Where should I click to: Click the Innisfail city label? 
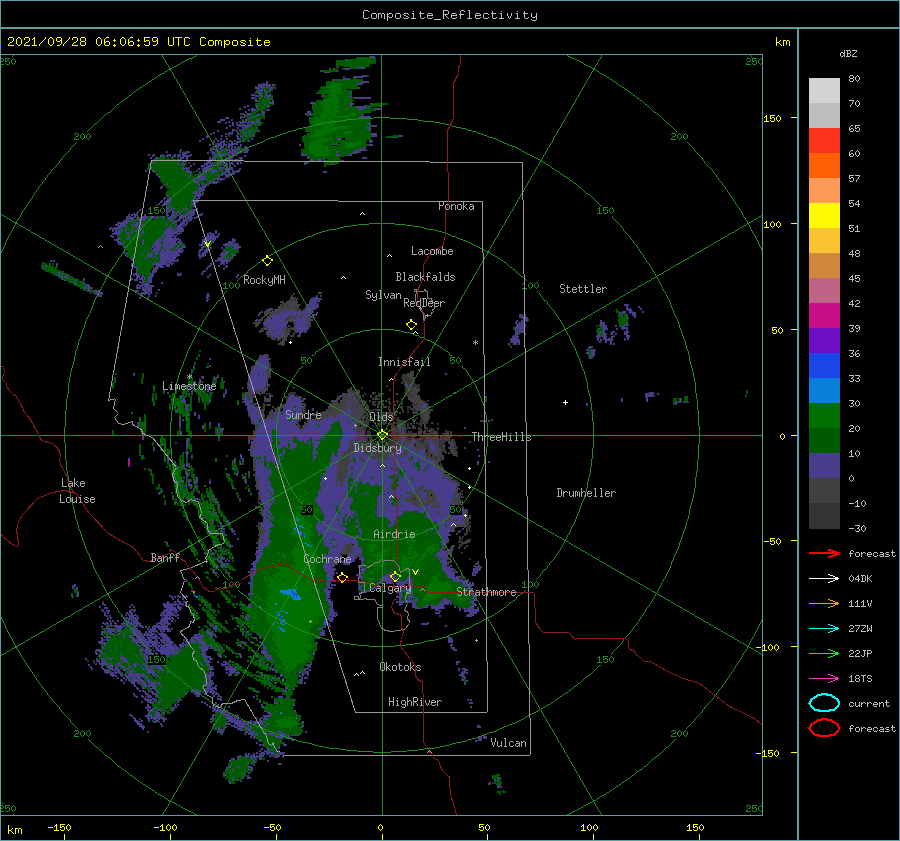pyautogui.click(x=404, y=362)
